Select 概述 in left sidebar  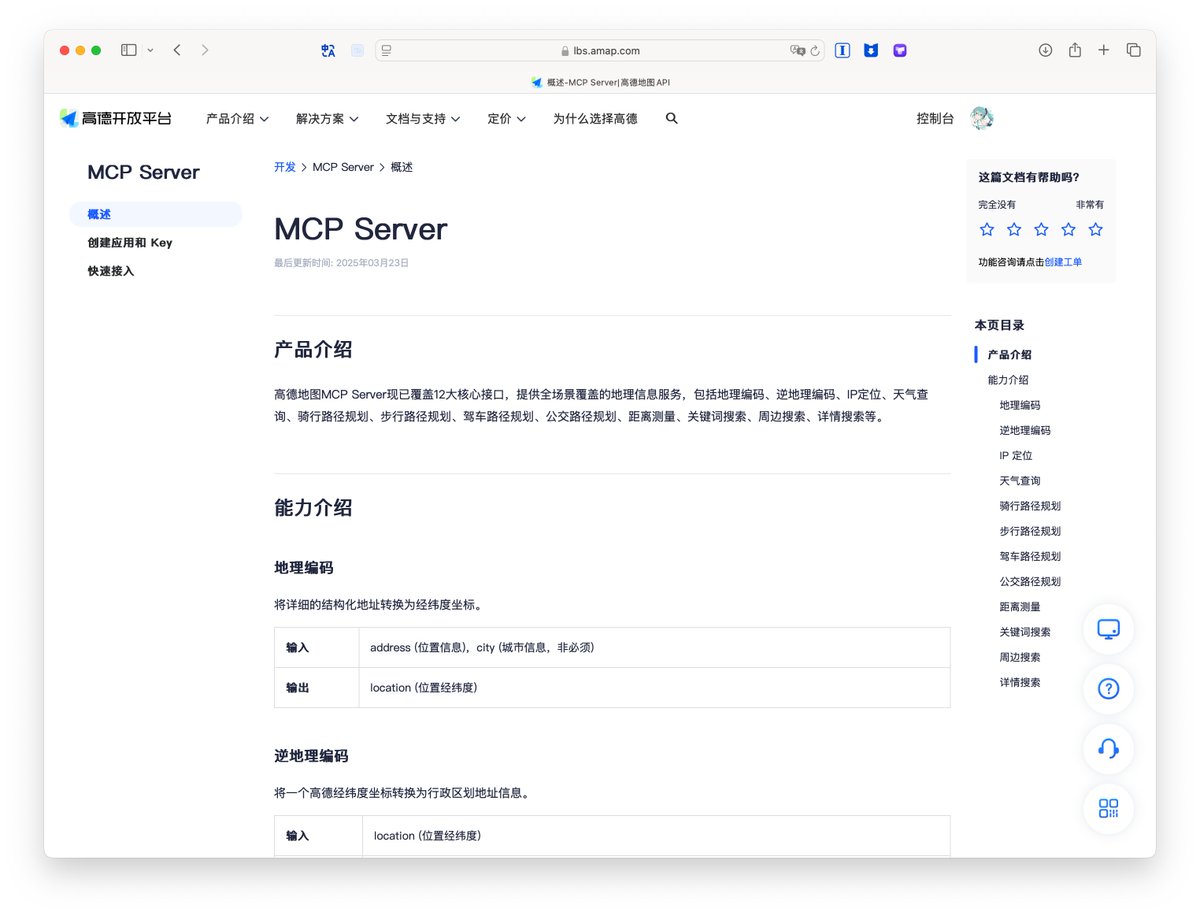[x=155, y=214]
